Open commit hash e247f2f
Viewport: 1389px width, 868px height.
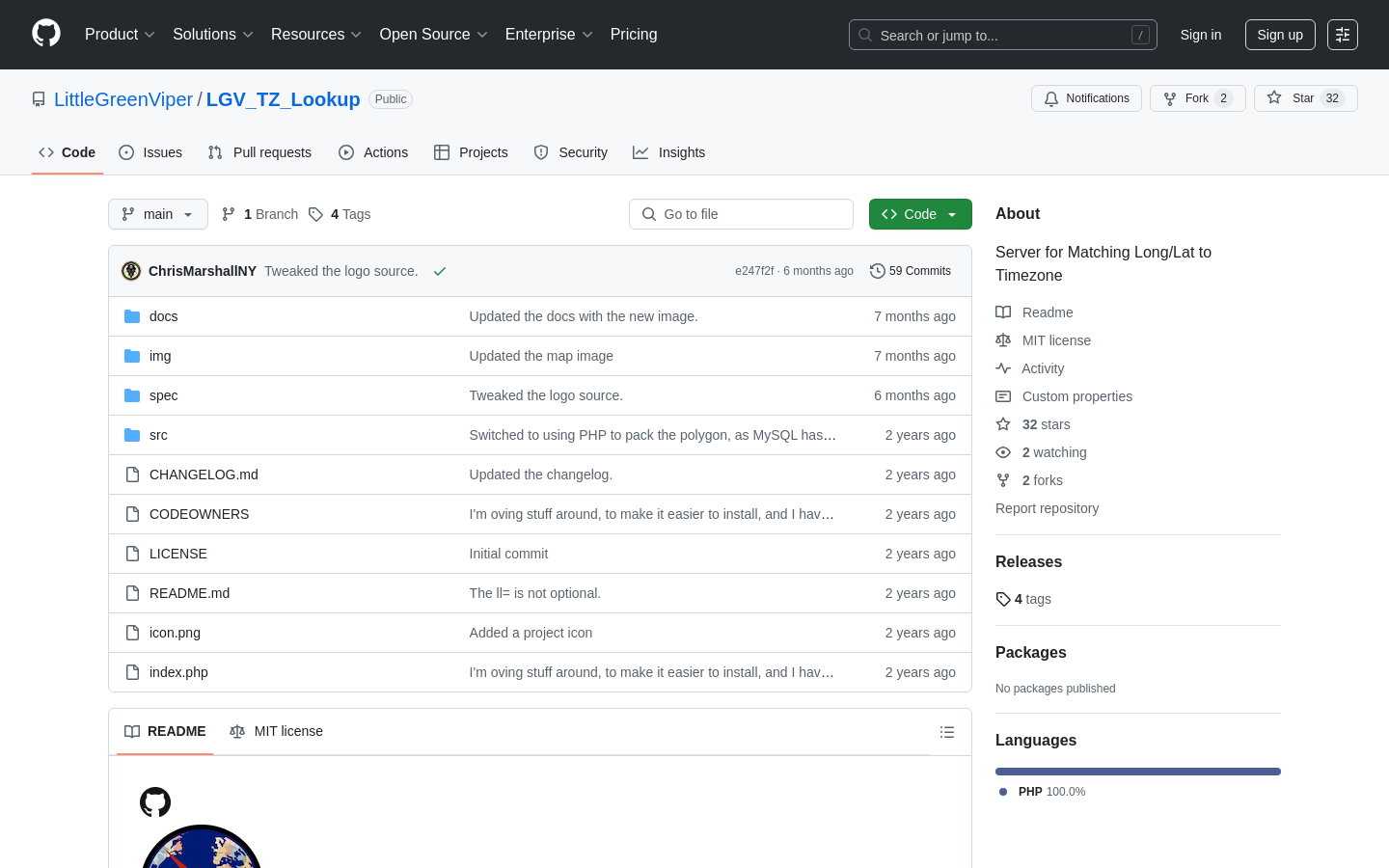754,271
